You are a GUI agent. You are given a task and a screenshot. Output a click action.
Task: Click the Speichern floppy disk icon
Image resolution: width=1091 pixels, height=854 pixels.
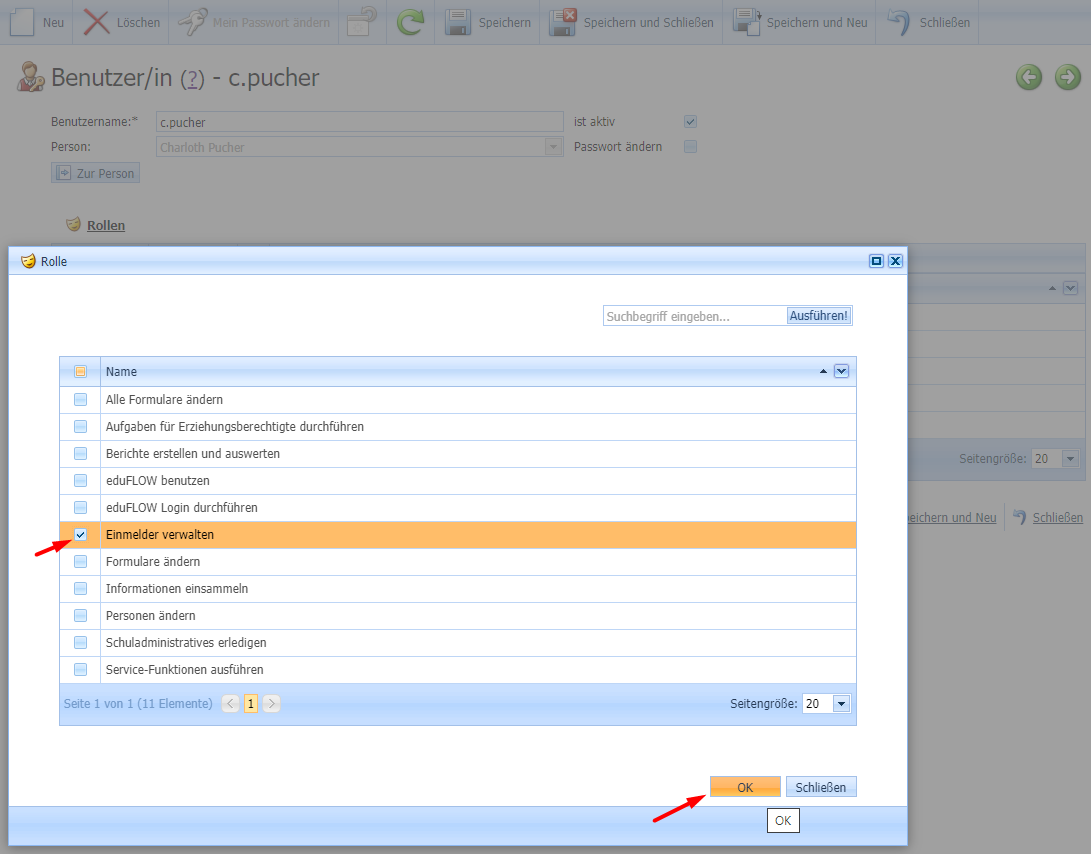(x=458, y=22)
